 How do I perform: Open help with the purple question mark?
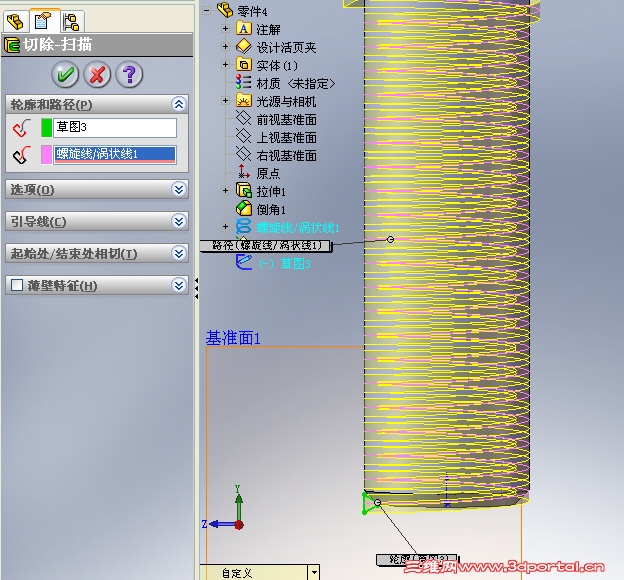click(129, 74)
